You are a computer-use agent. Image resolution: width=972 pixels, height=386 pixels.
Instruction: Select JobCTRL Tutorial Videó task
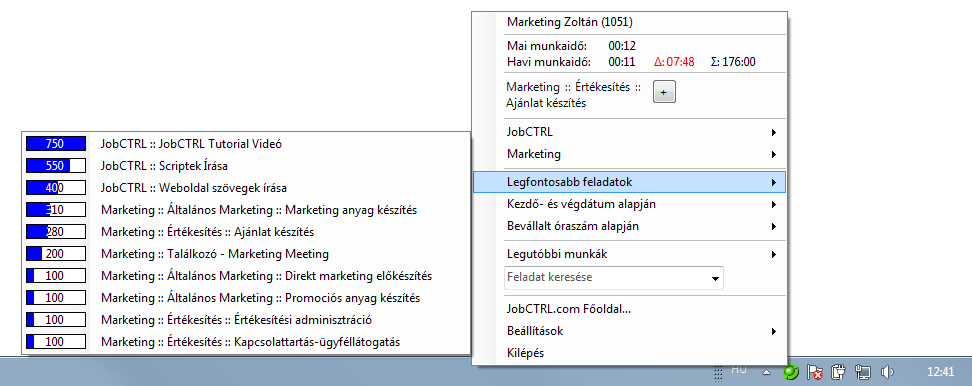tap(246, 144)
